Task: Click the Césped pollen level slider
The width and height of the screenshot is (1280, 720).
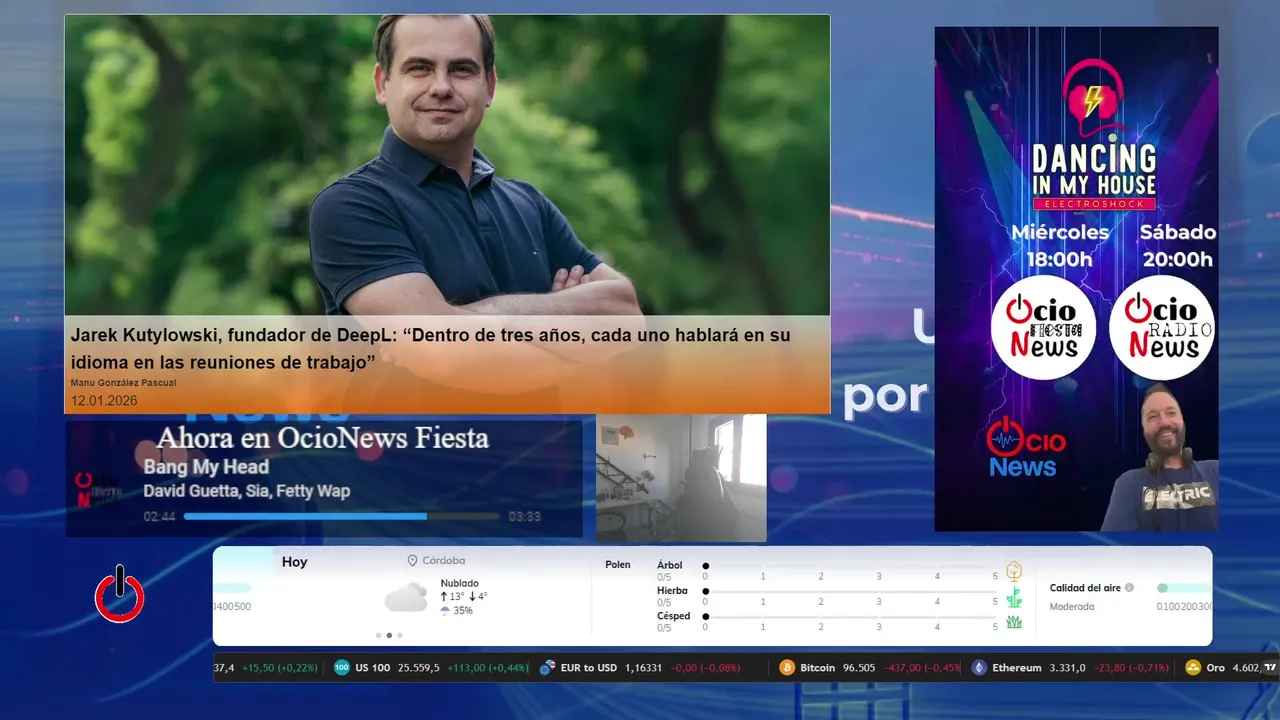Action: click(850, 616)
